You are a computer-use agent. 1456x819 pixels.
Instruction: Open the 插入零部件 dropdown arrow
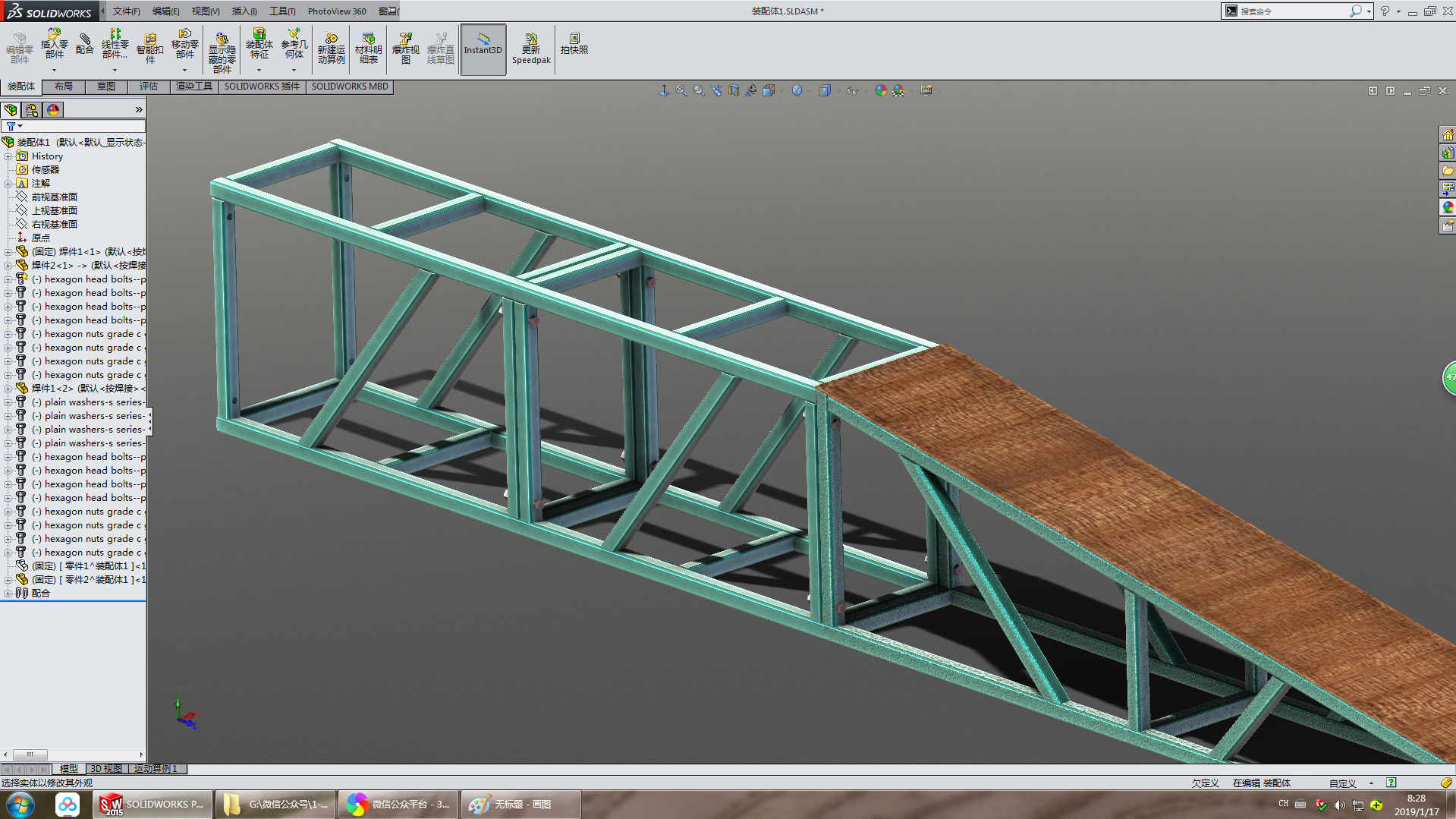[x=54, y=71]
